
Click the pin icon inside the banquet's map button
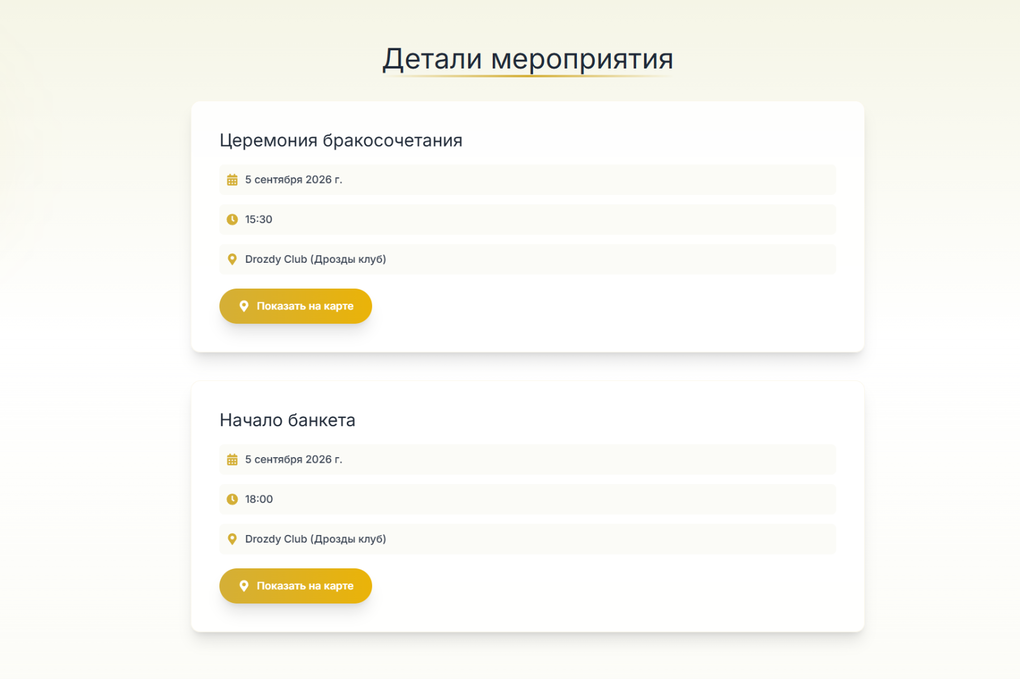(x=243, y=586)
